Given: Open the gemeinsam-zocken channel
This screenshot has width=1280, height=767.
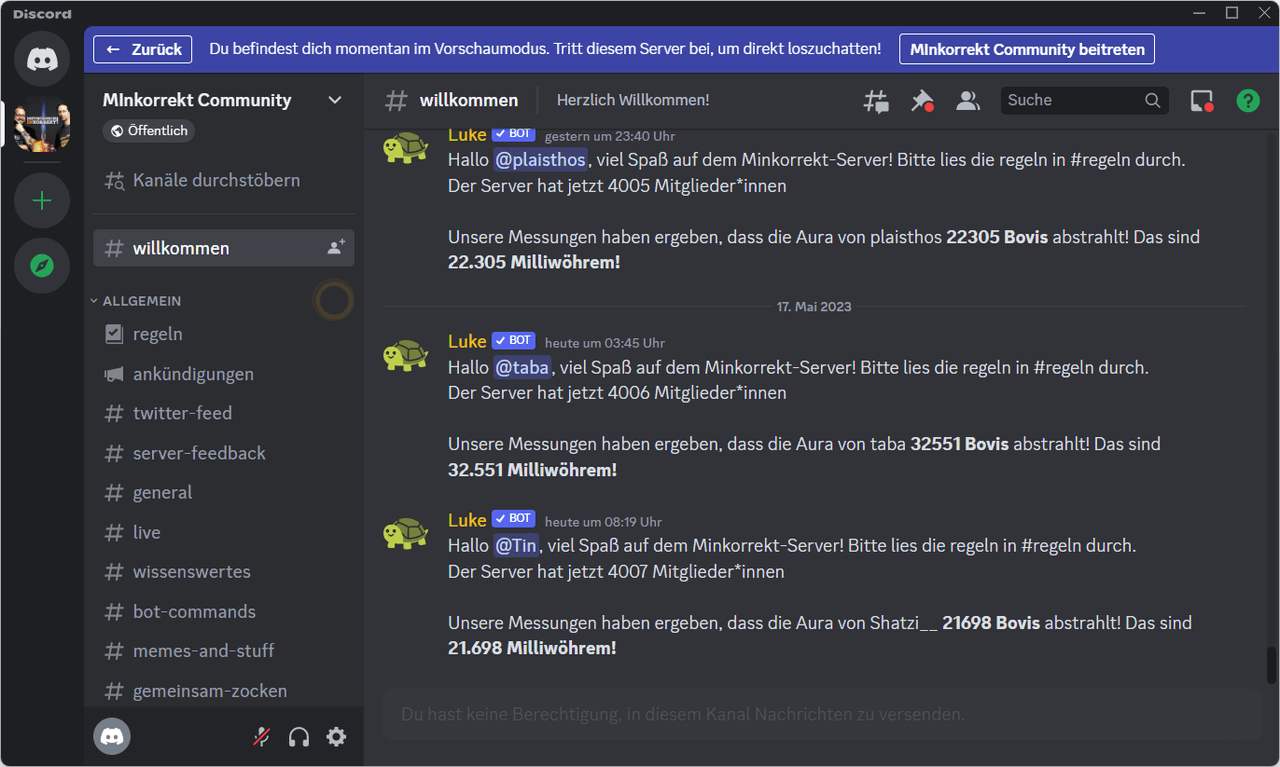Looking at the screenshot, I should pos(224,690).
